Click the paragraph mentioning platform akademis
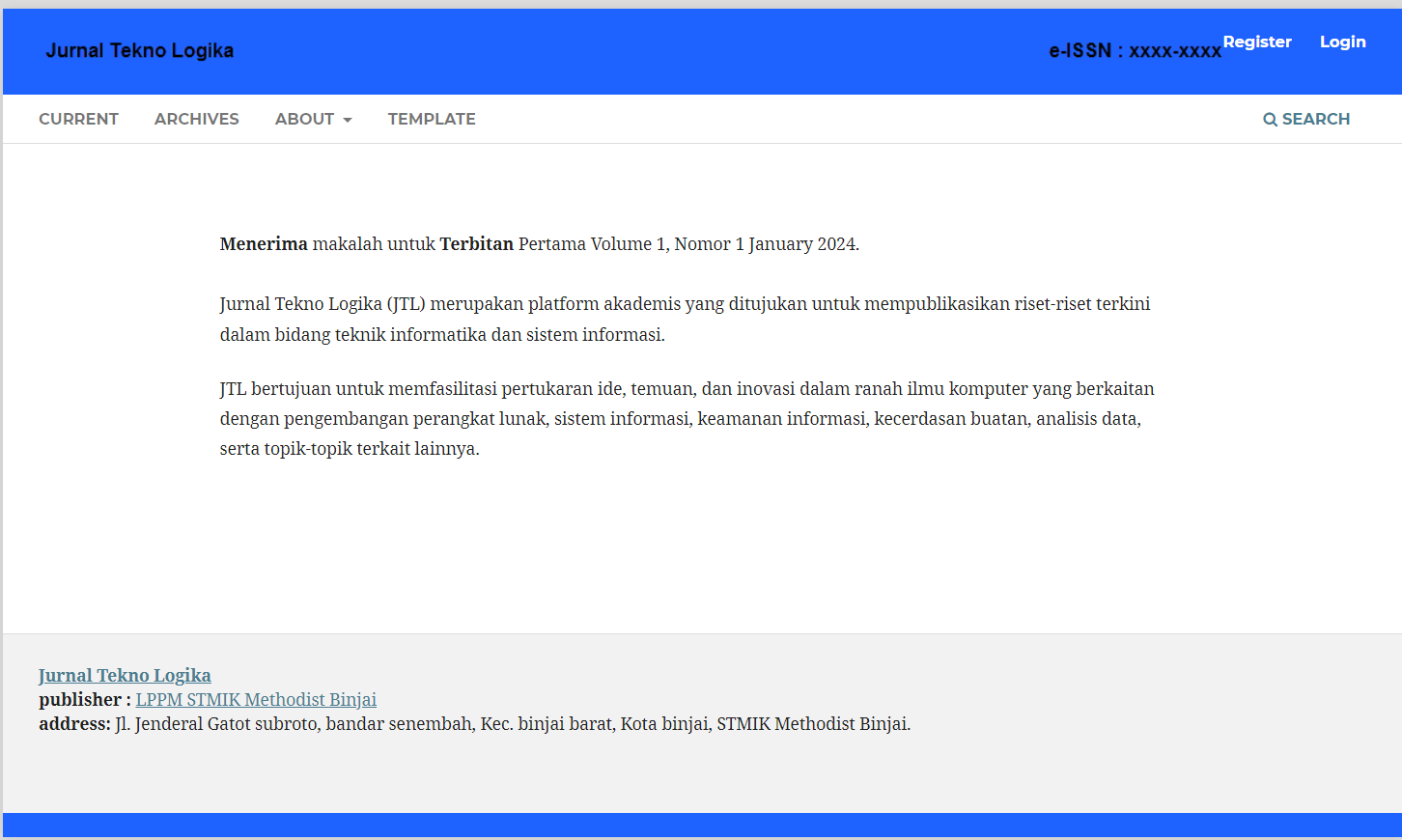The height and width of the screenshot is (840, 1402). (x=685, y=319)
